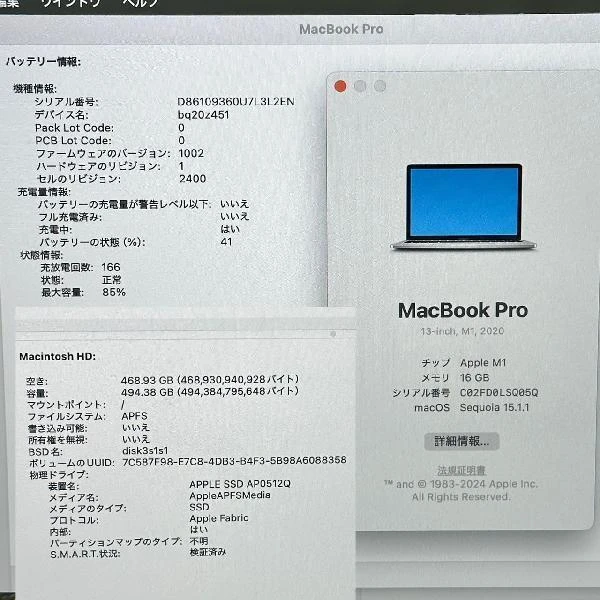Screen dimensions: 600x600
Task: Select the chip value Apple M1
Action: tap(483, 363)
